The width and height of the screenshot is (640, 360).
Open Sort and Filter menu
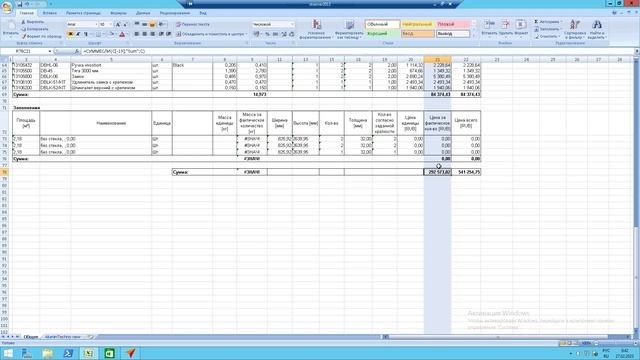(575, 29)
